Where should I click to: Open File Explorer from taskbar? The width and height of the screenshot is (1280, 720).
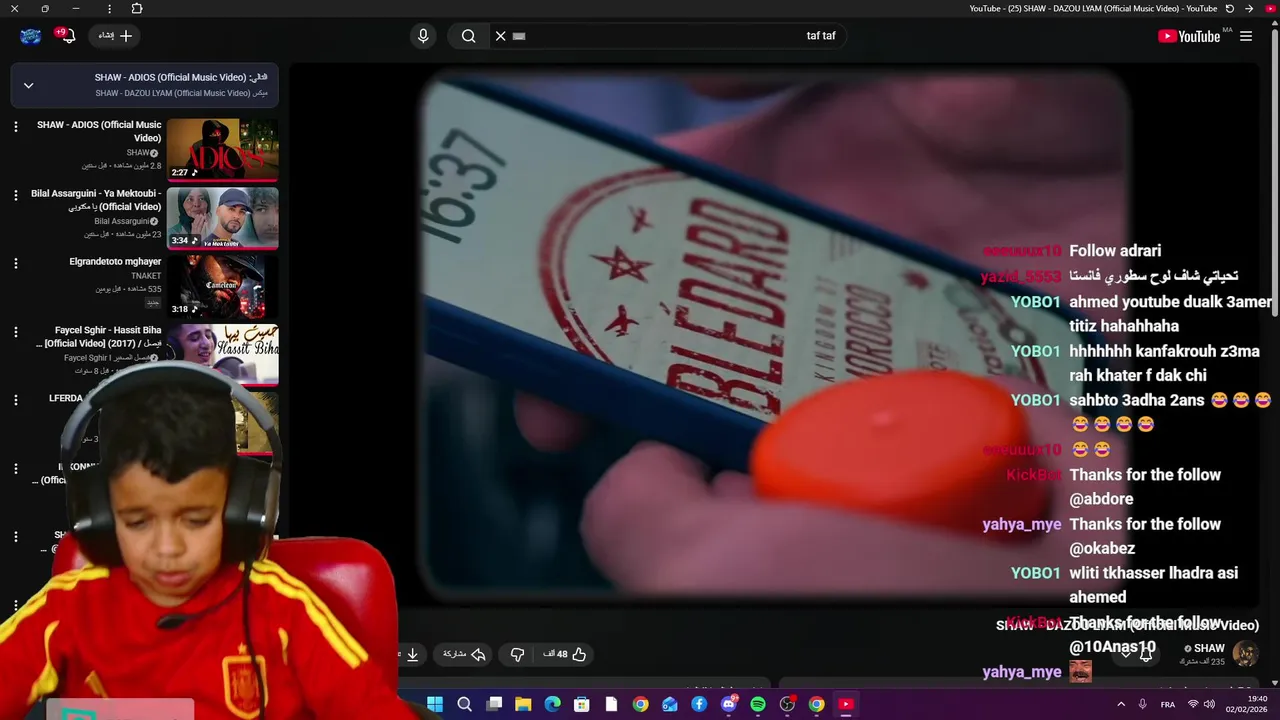click(523, 704)
